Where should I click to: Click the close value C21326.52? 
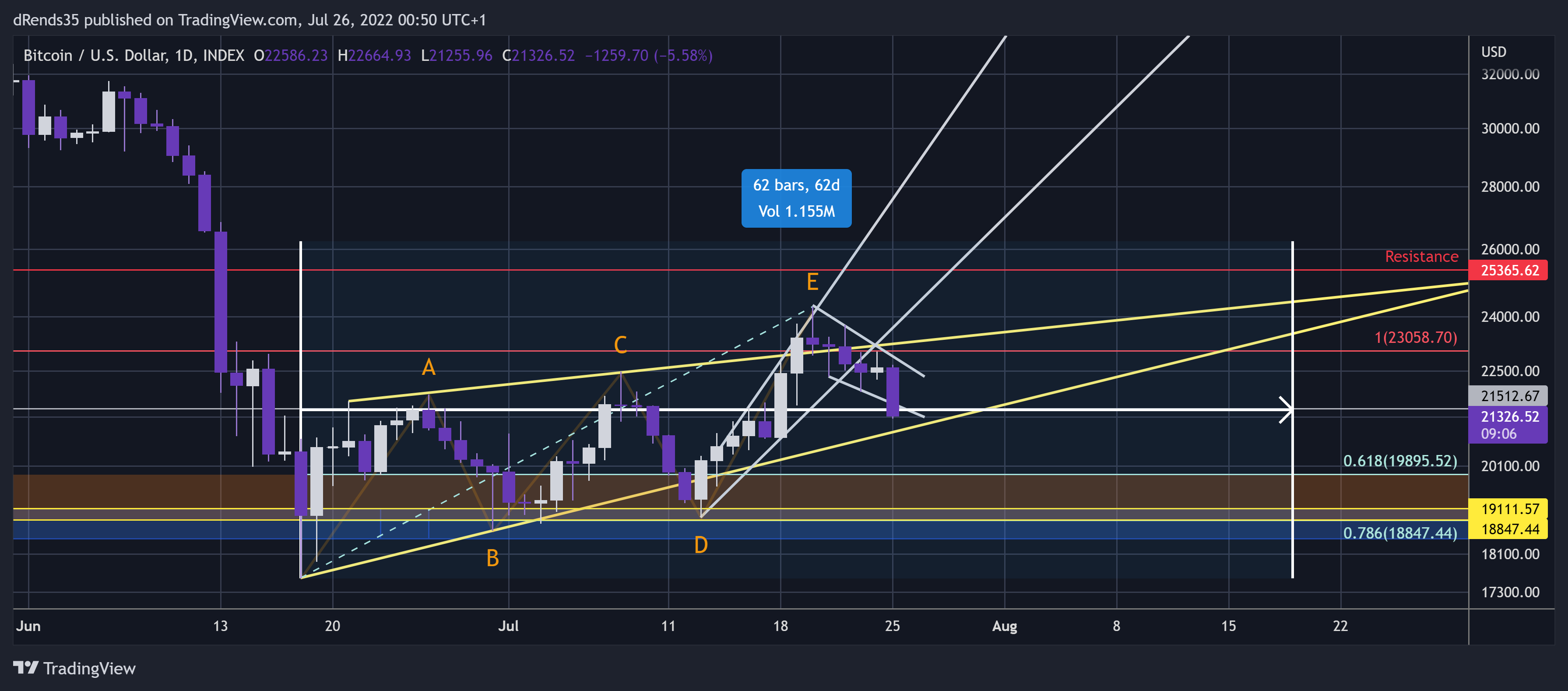click(x=538, y=56)
